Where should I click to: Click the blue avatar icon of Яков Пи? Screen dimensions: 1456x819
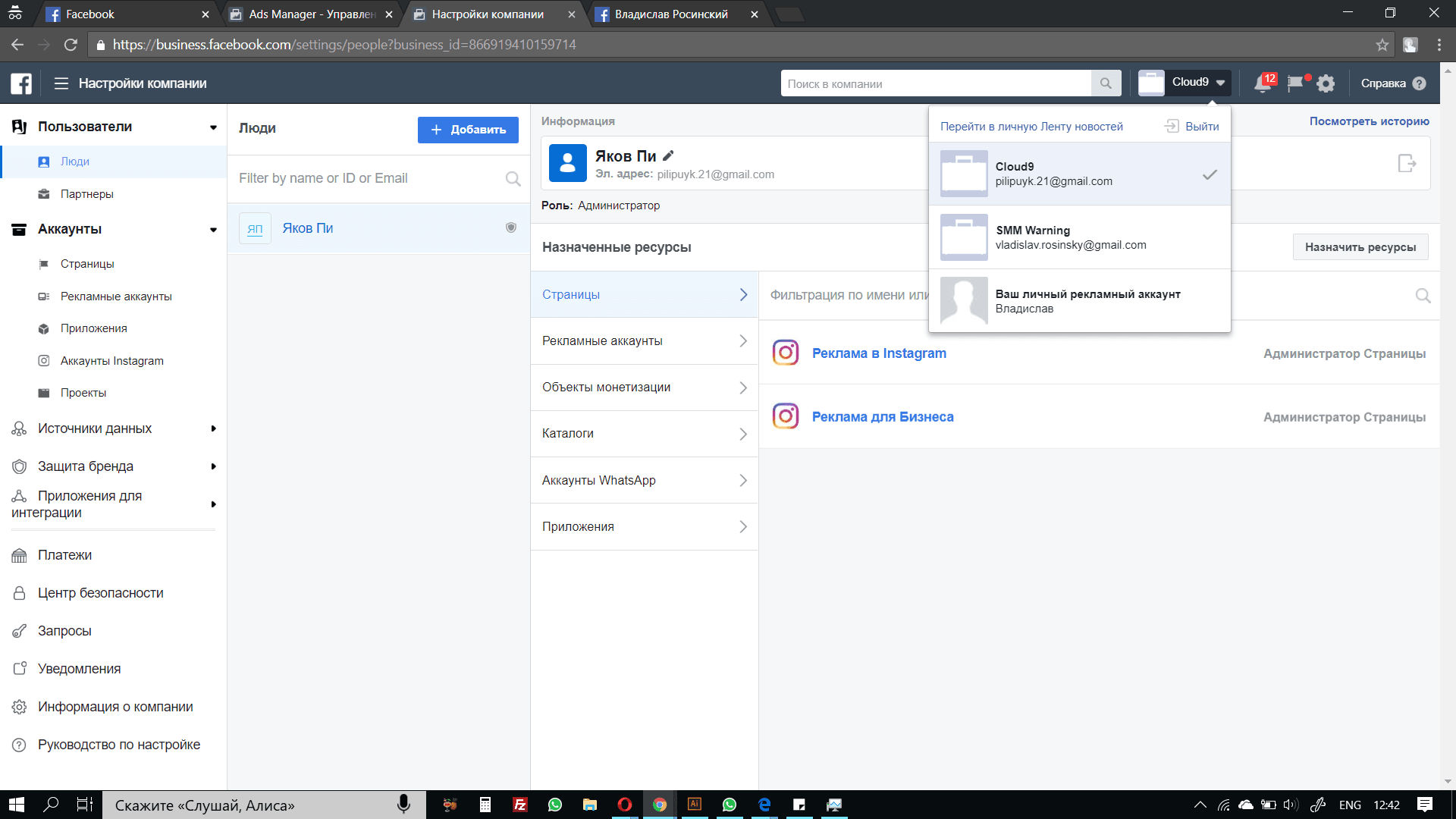568,163
